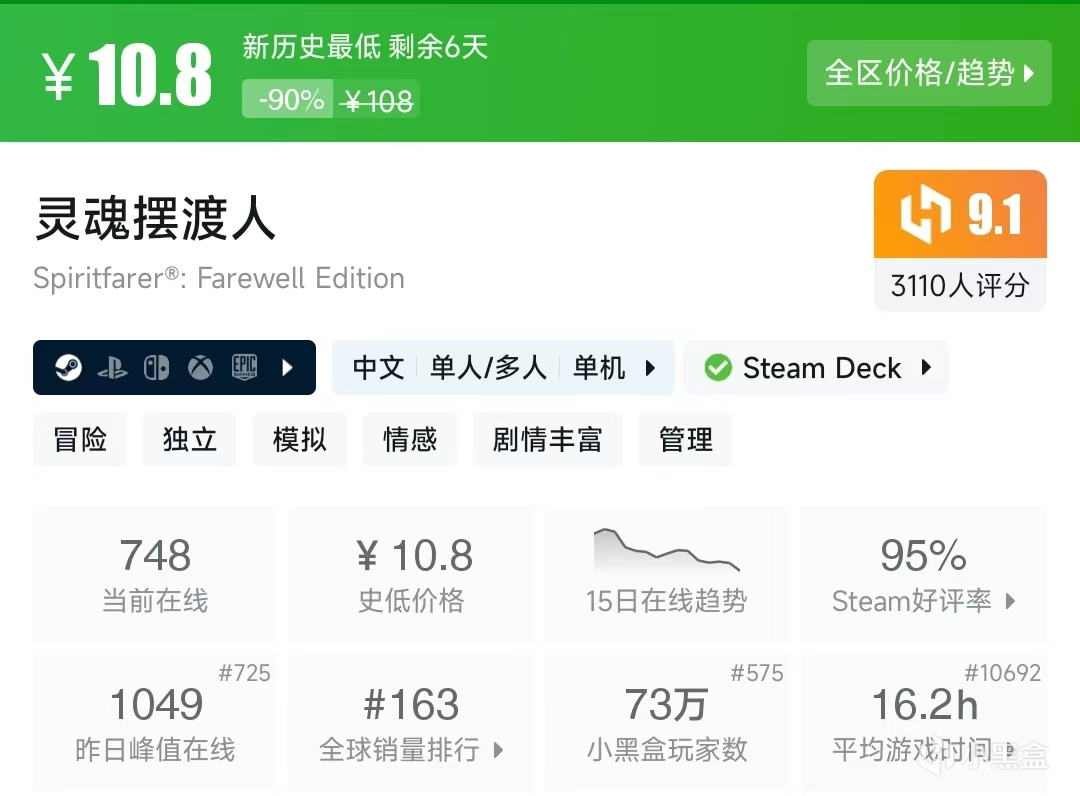Select the Steam platform icon
The image size is (1080, 796).
(69, 368)
